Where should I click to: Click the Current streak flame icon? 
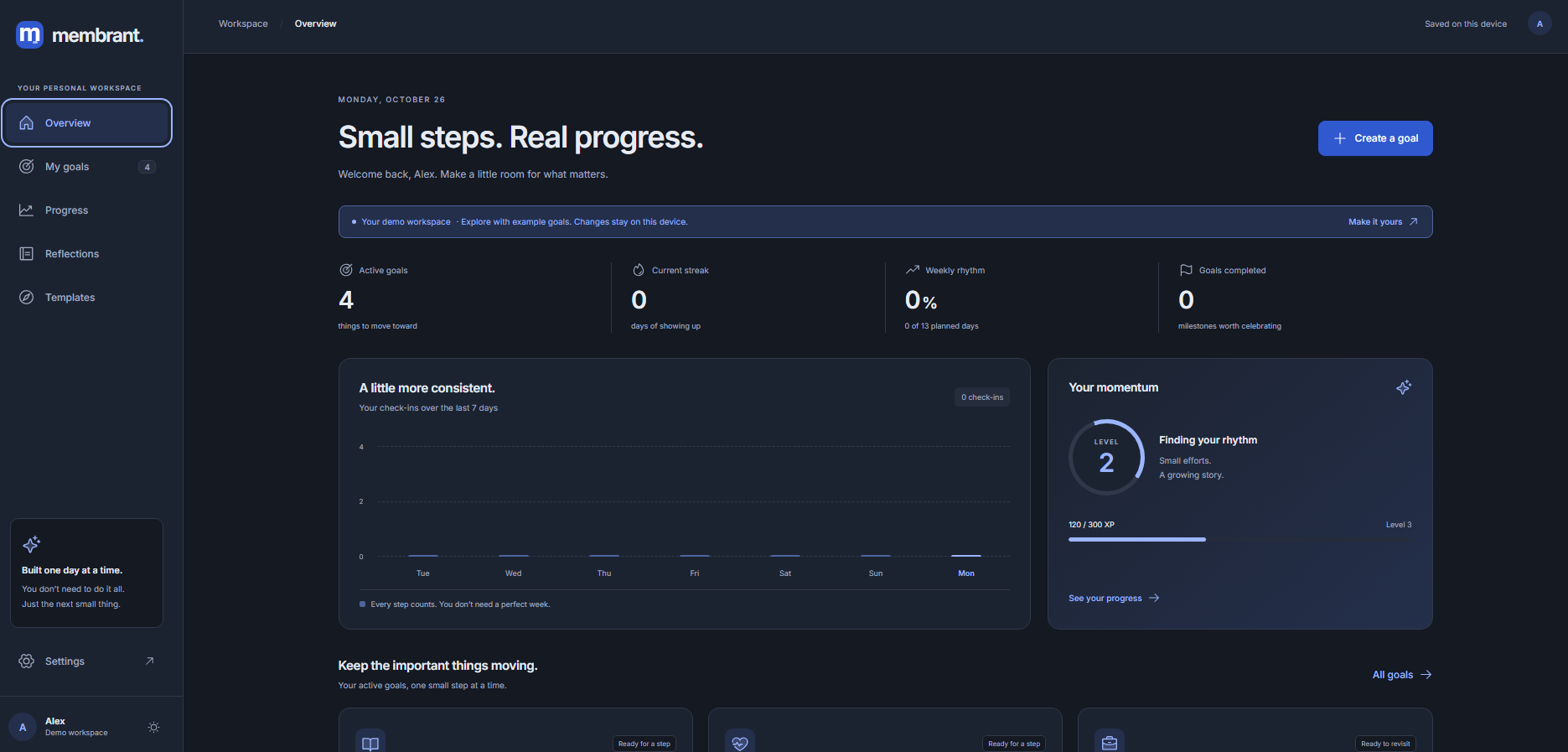point(639,270)
